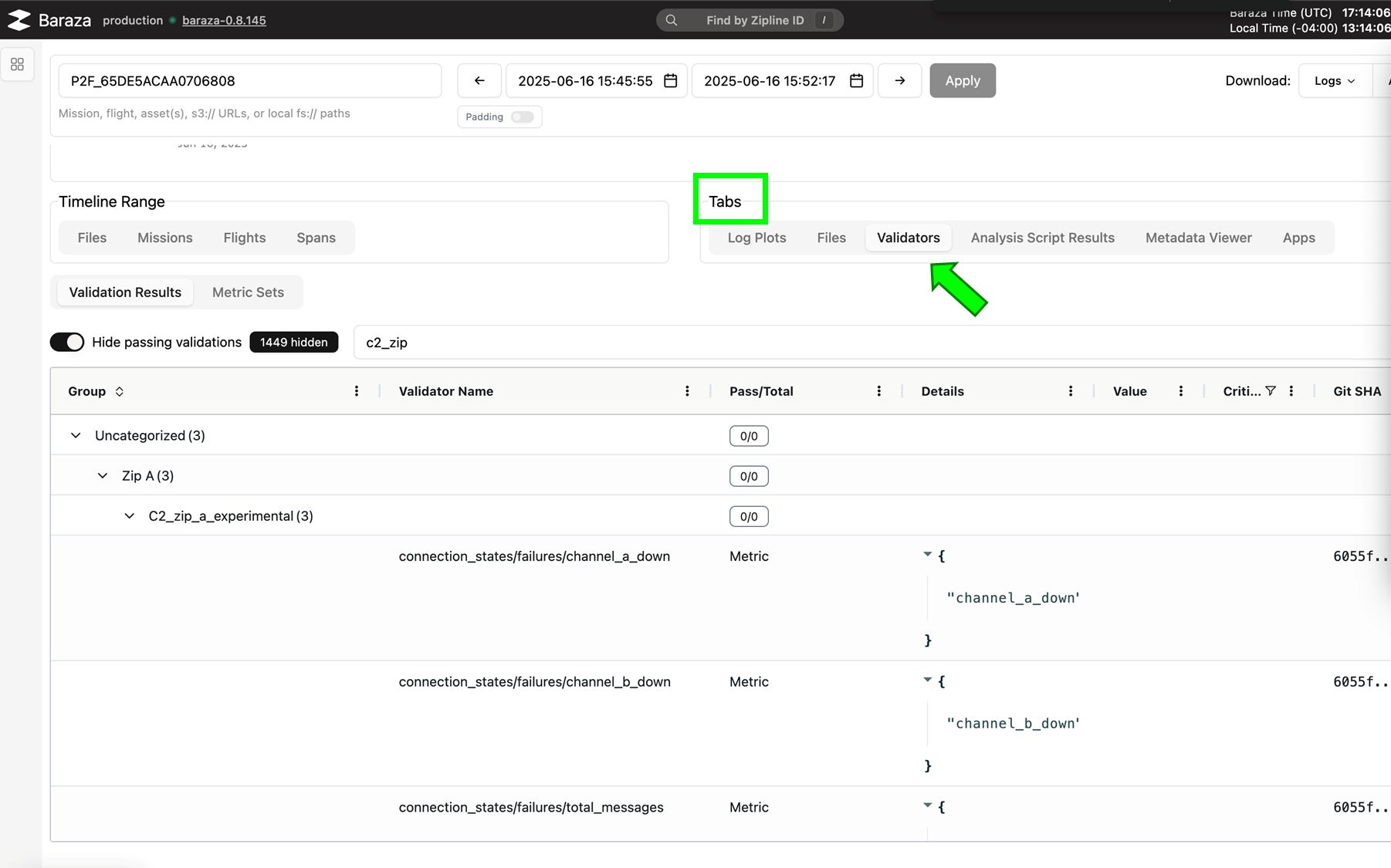Collapse total_messages JSON details
The height and width of the screenshot is (868, 1391).
927,806
